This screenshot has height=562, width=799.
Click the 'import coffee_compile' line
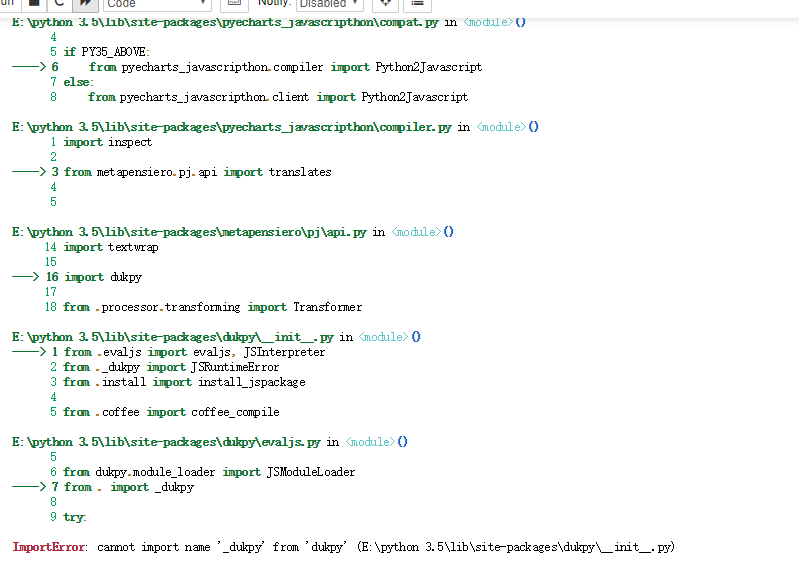point(171,412)
